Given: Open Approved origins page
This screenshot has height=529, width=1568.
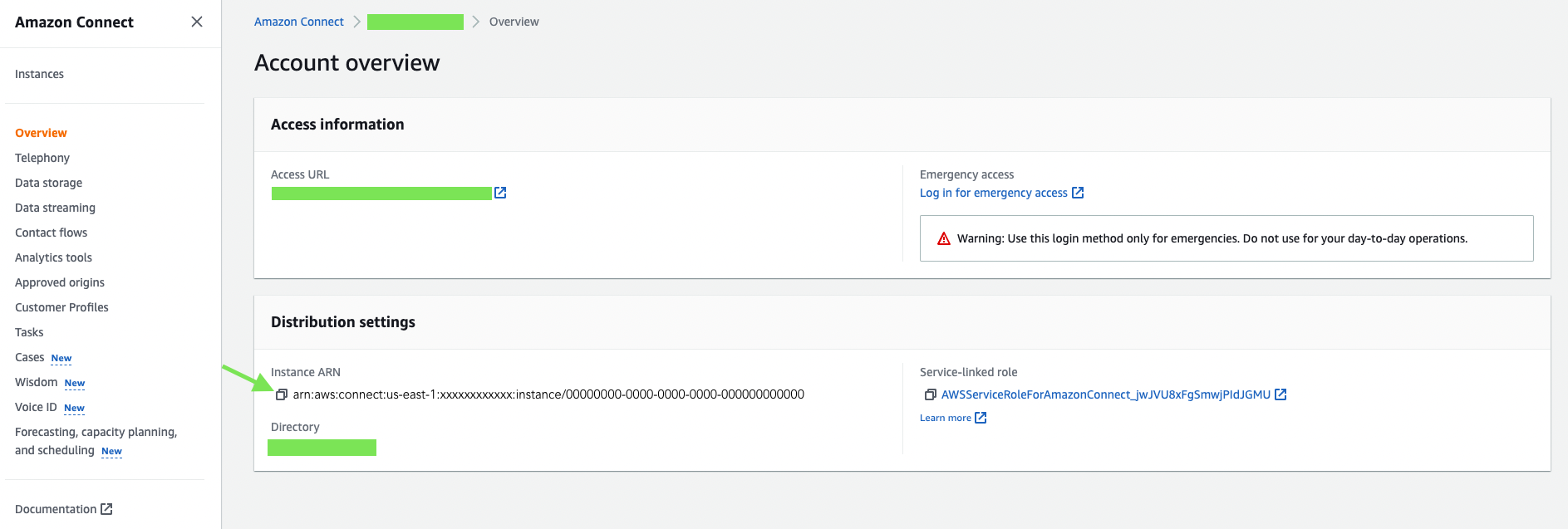Looking at the screenshot, I should pyautogui.click(x=60, y=282).
